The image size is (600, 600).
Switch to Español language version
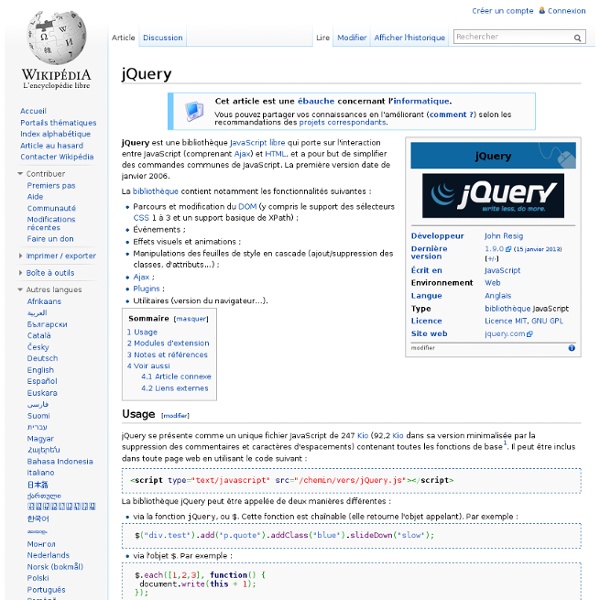[x=42, y=381]
